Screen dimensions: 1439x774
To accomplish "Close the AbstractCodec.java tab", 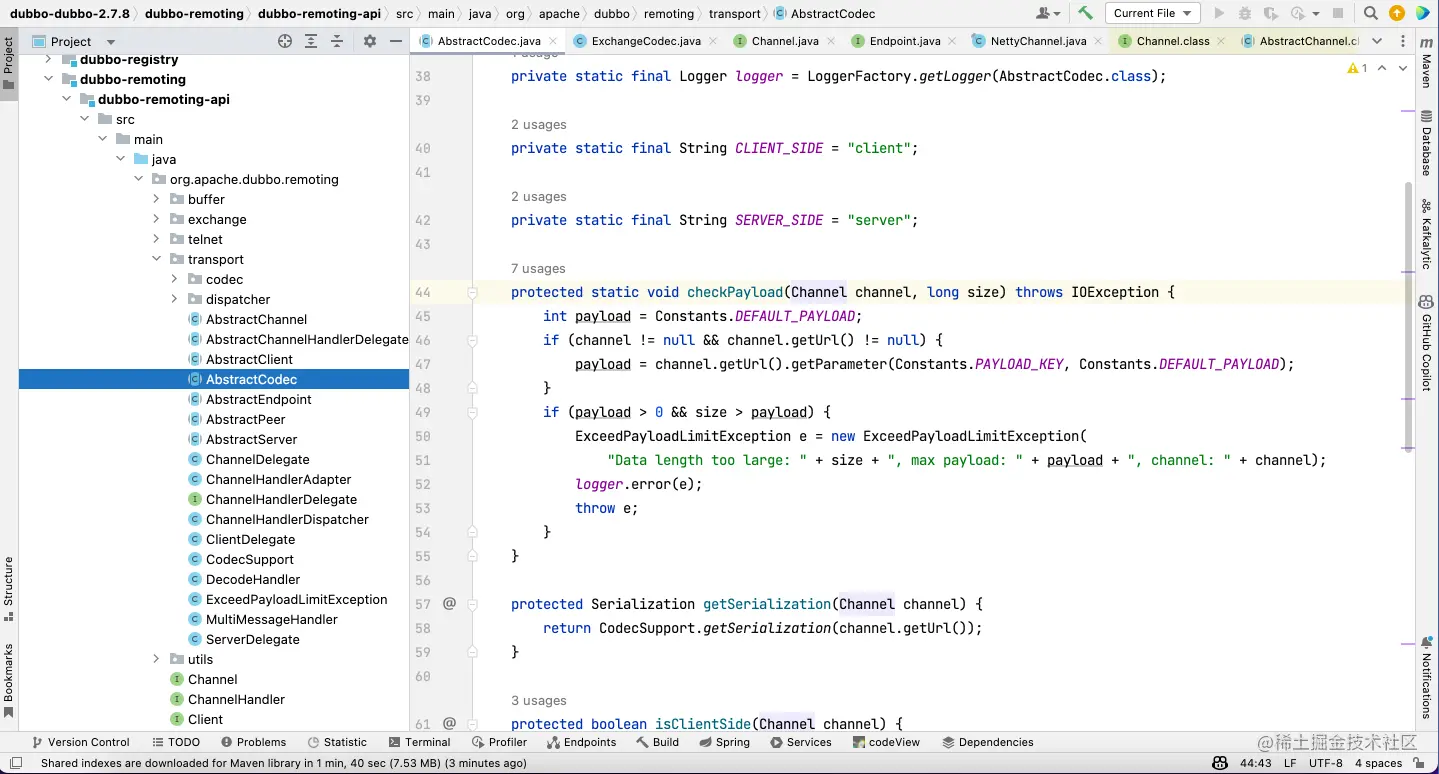I will [x=554, y=41].
